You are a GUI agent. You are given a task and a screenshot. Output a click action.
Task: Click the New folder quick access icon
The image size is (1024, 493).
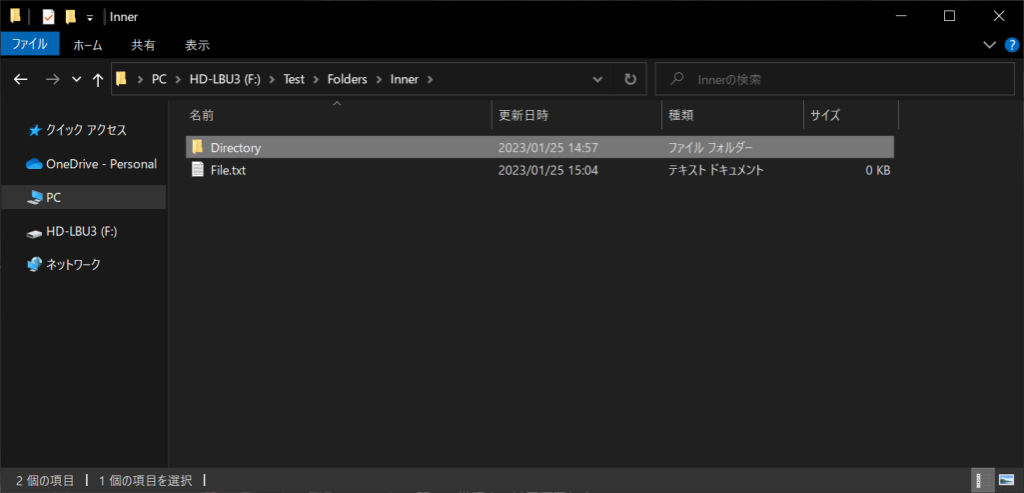71,17
